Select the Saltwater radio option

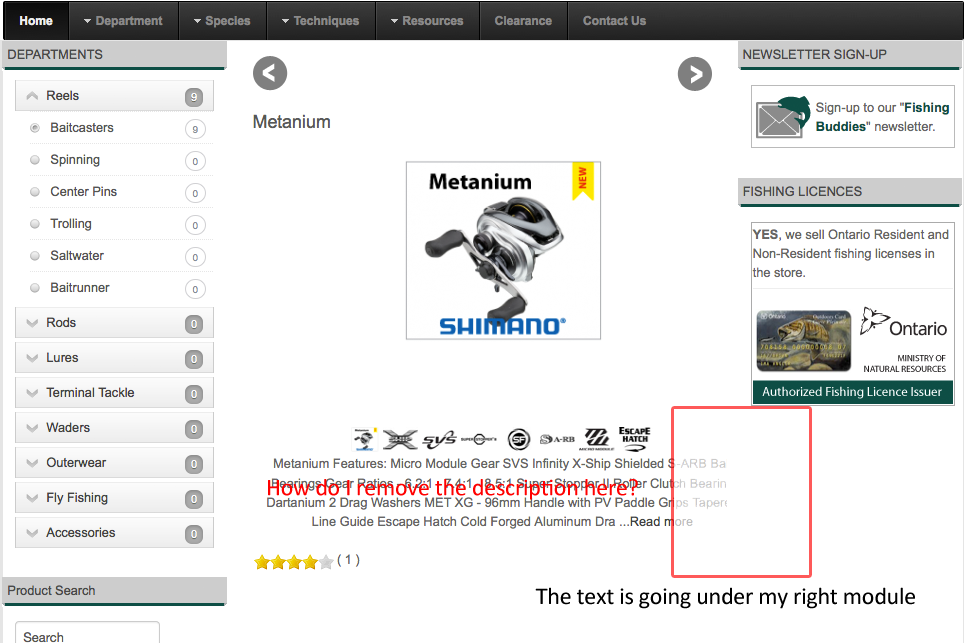35,256
